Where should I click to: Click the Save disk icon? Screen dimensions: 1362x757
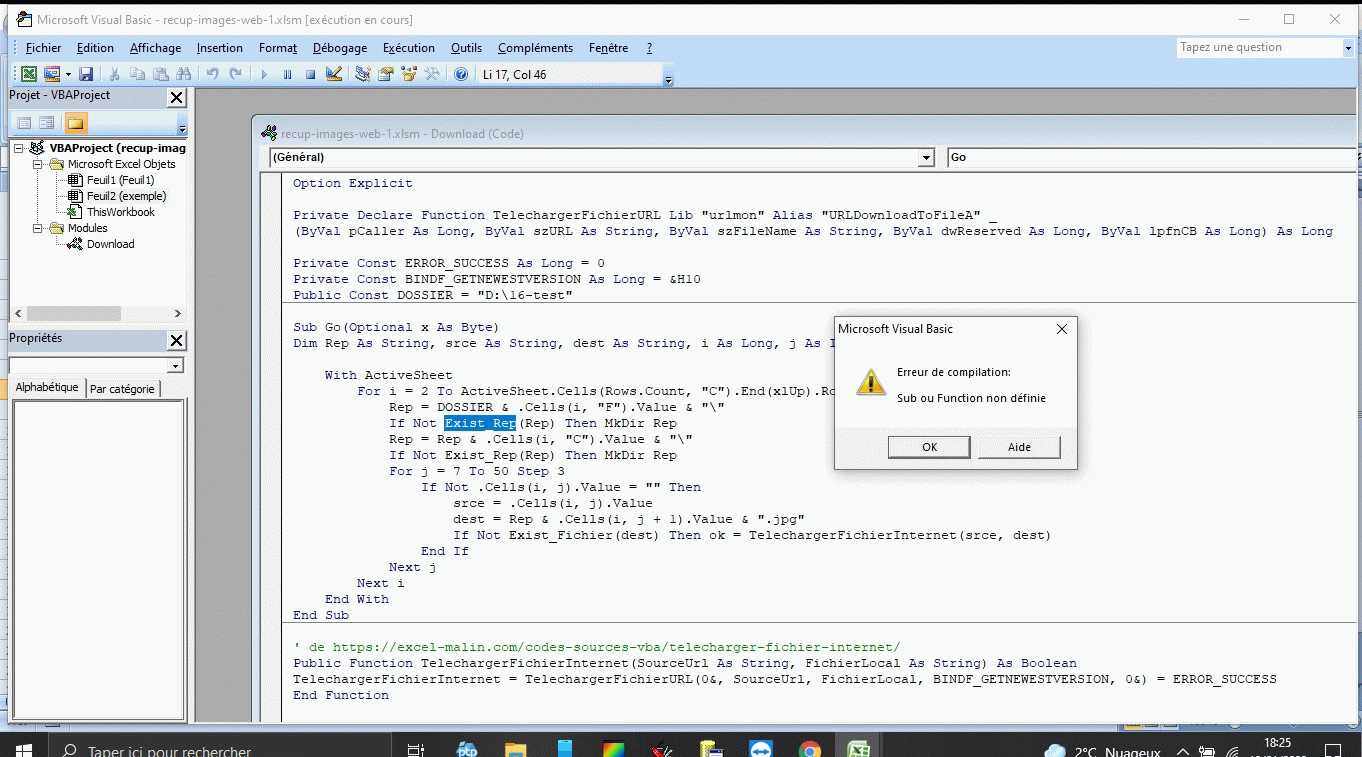[86, 74]
